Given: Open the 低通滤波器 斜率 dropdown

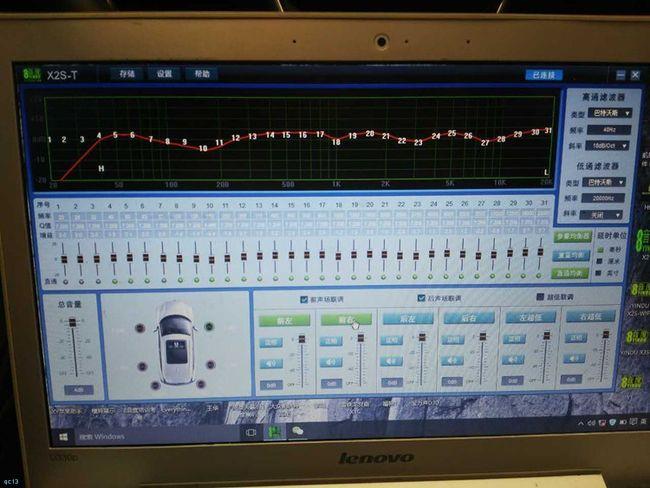Looking at the screenshot, I should pos(601,215).
